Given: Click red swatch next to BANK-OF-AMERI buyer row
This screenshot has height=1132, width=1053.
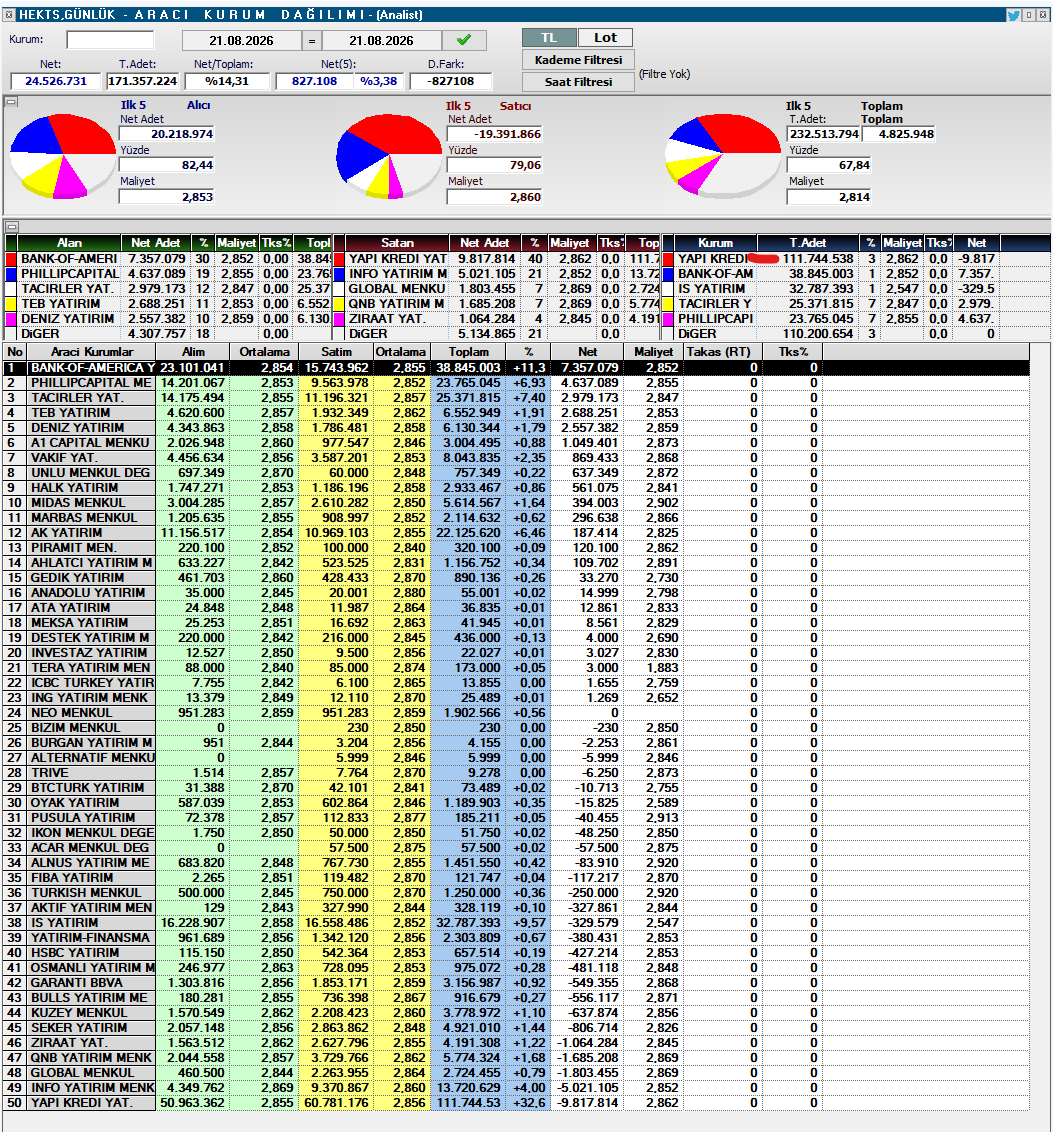Looking at the screenshot, I should tap(11, 258).
